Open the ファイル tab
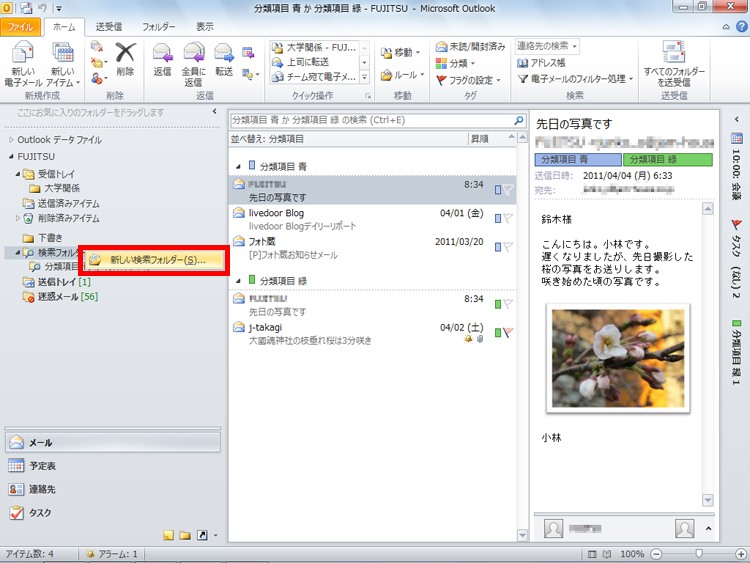This screenshot has width=750, height=563. 21,27
